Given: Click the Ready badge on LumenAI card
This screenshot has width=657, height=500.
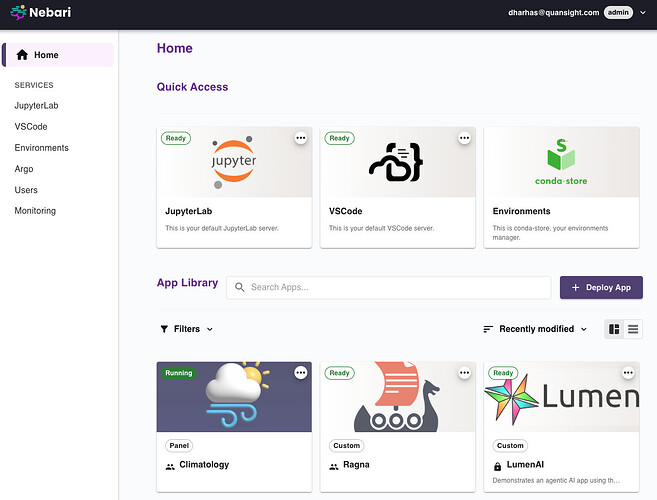Looking at the screenshot, I should click(x=503, y=373).
